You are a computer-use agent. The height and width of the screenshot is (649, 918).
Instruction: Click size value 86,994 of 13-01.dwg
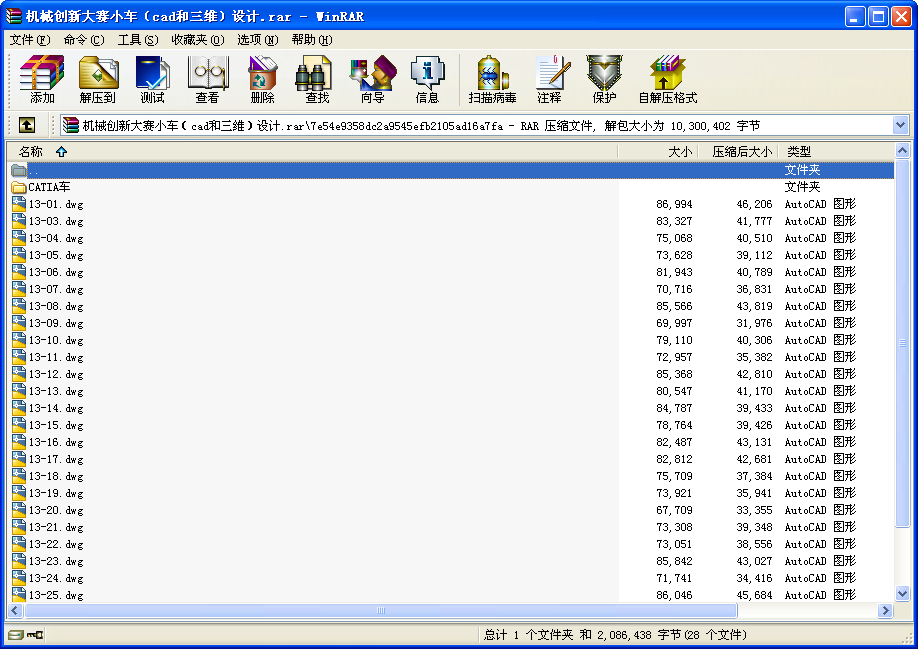pos(674,204)
